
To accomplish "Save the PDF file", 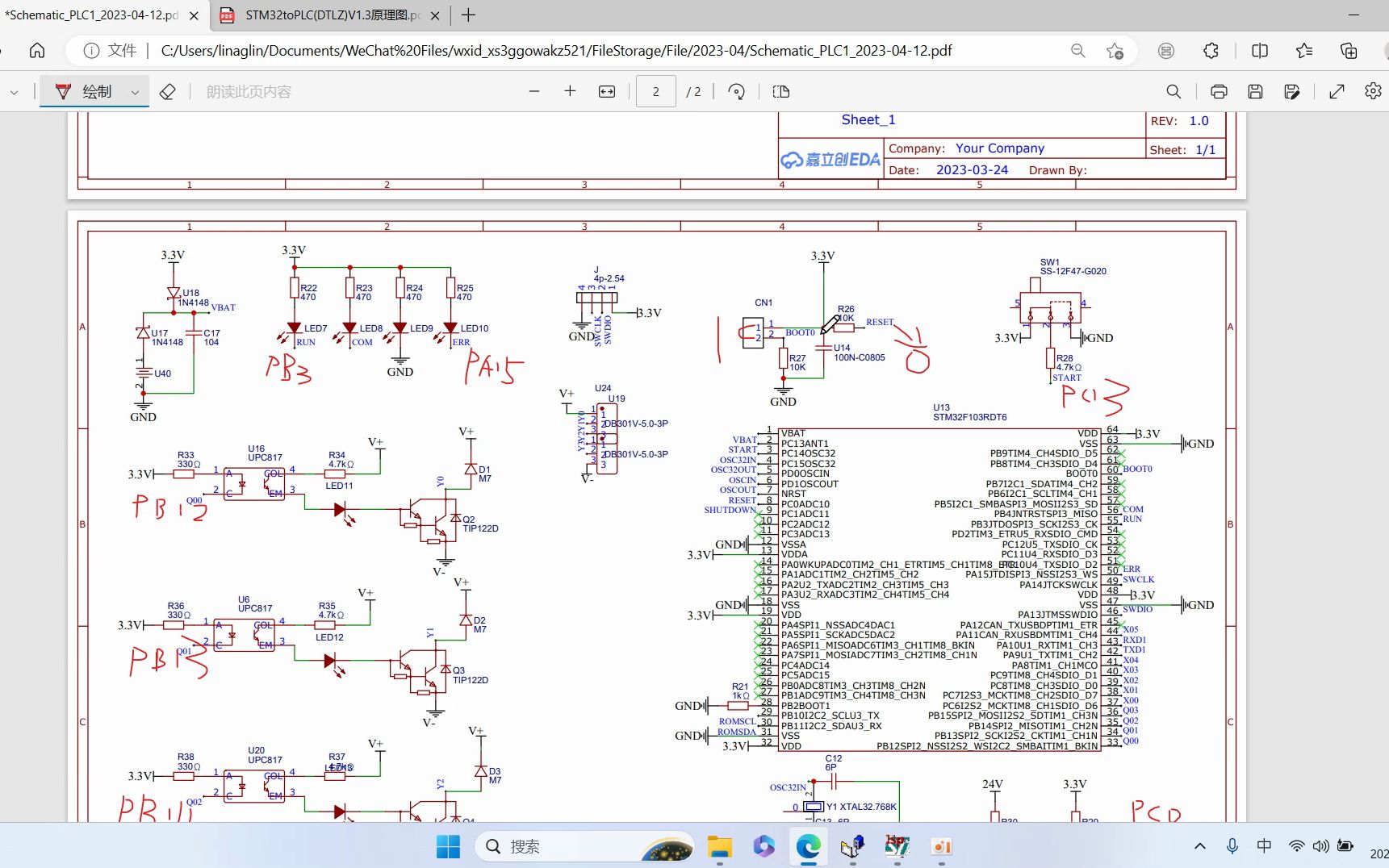I will click(1255, 92).
